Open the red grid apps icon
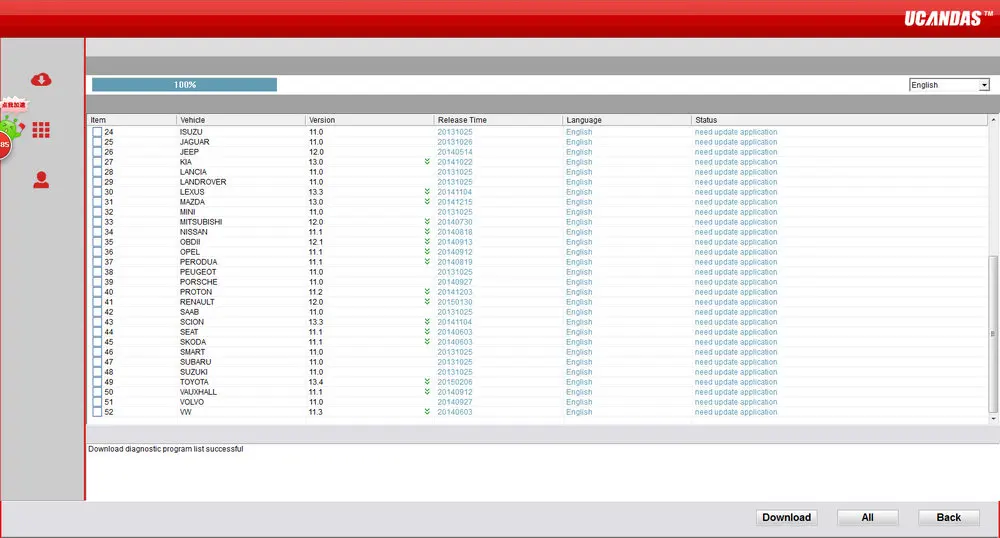Viewport: 1000px width, 538px height. coord(41,130)
